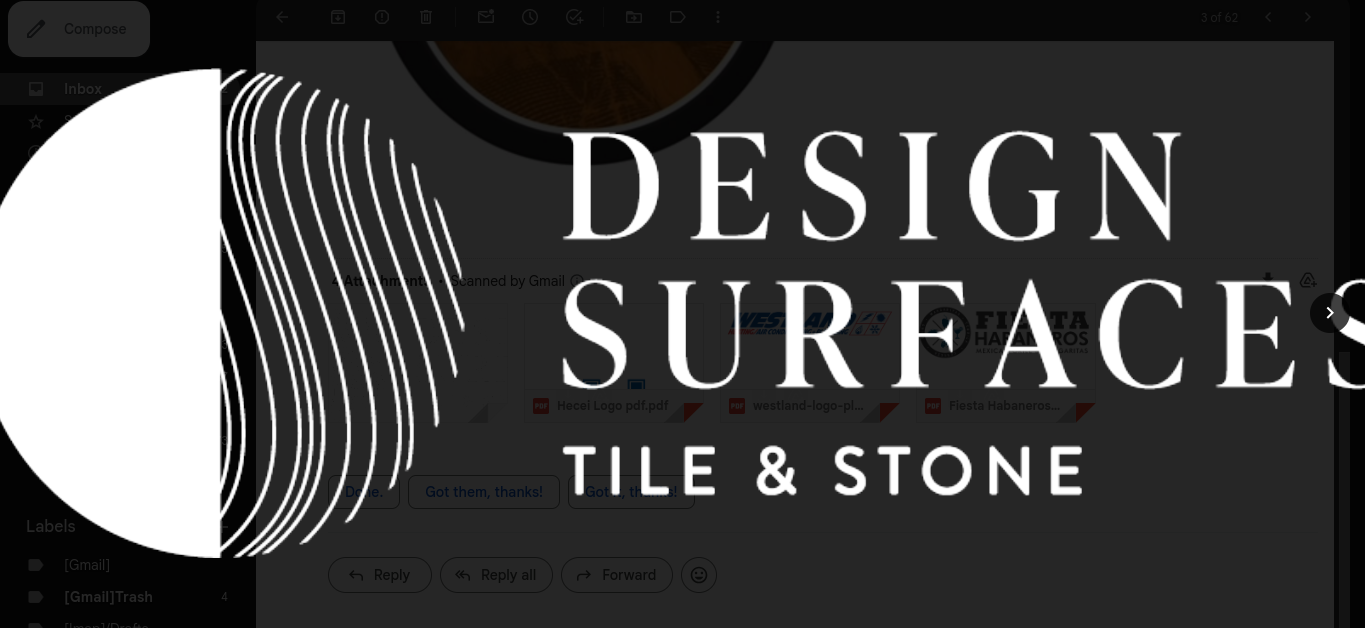Go back to inbox with the back arrow
Screen dimensions: 1365x628
coord(282,17)
